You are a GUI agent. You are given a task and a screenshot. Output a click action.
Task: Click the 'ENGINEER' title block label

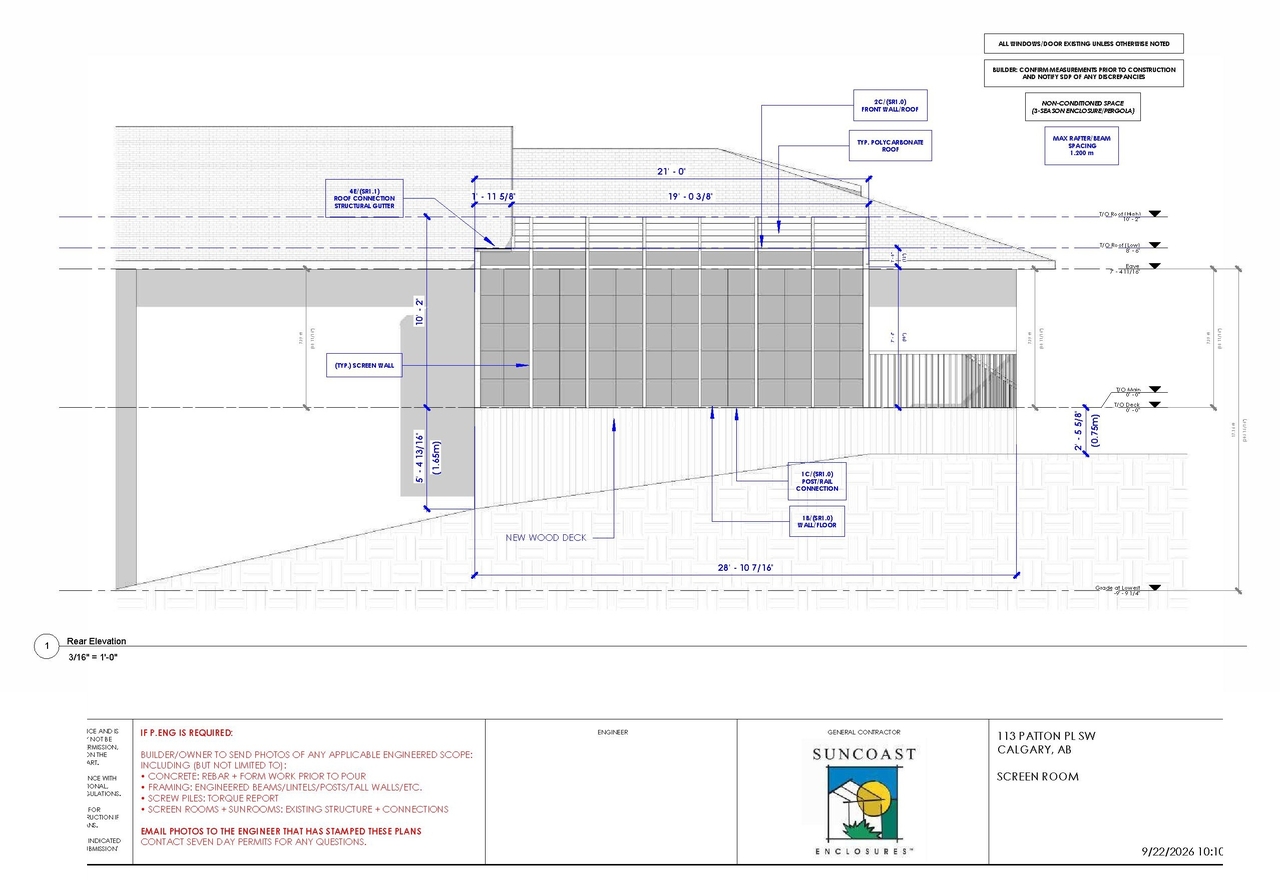pos(612,732)
